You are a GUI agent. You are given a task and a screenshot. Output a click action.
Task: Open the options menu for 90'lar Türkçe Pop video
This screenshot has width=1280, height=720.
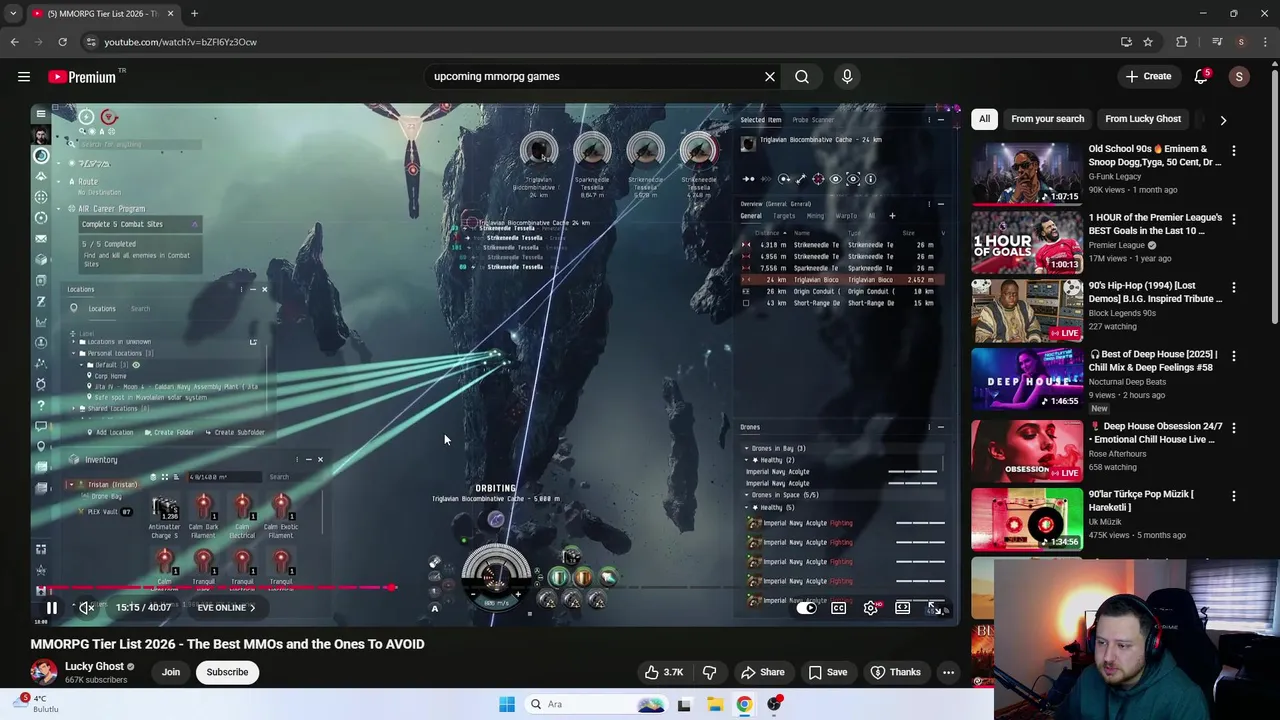[1233, 496]
